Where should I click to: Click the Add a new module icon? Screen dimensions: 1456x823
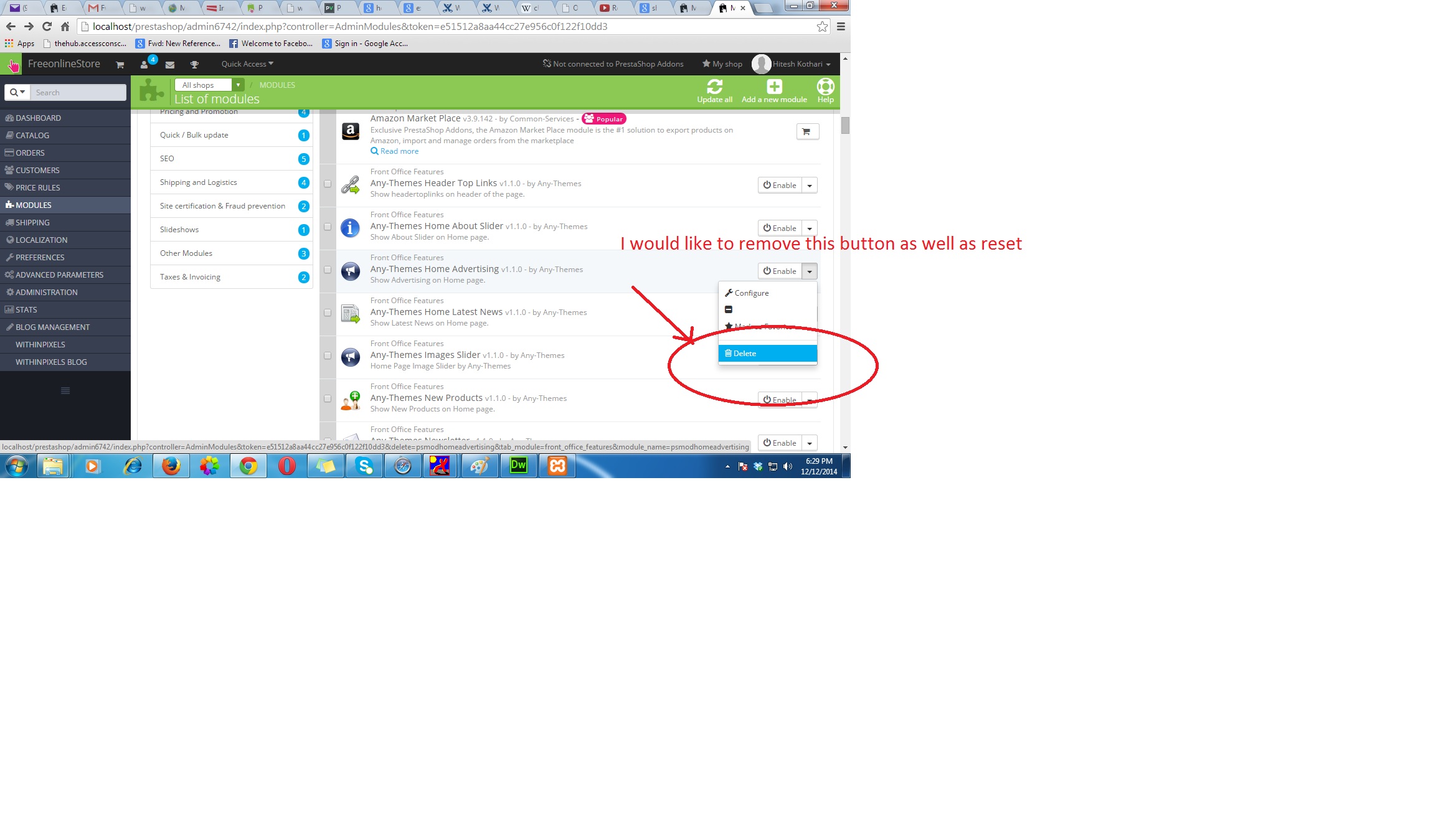774,87
